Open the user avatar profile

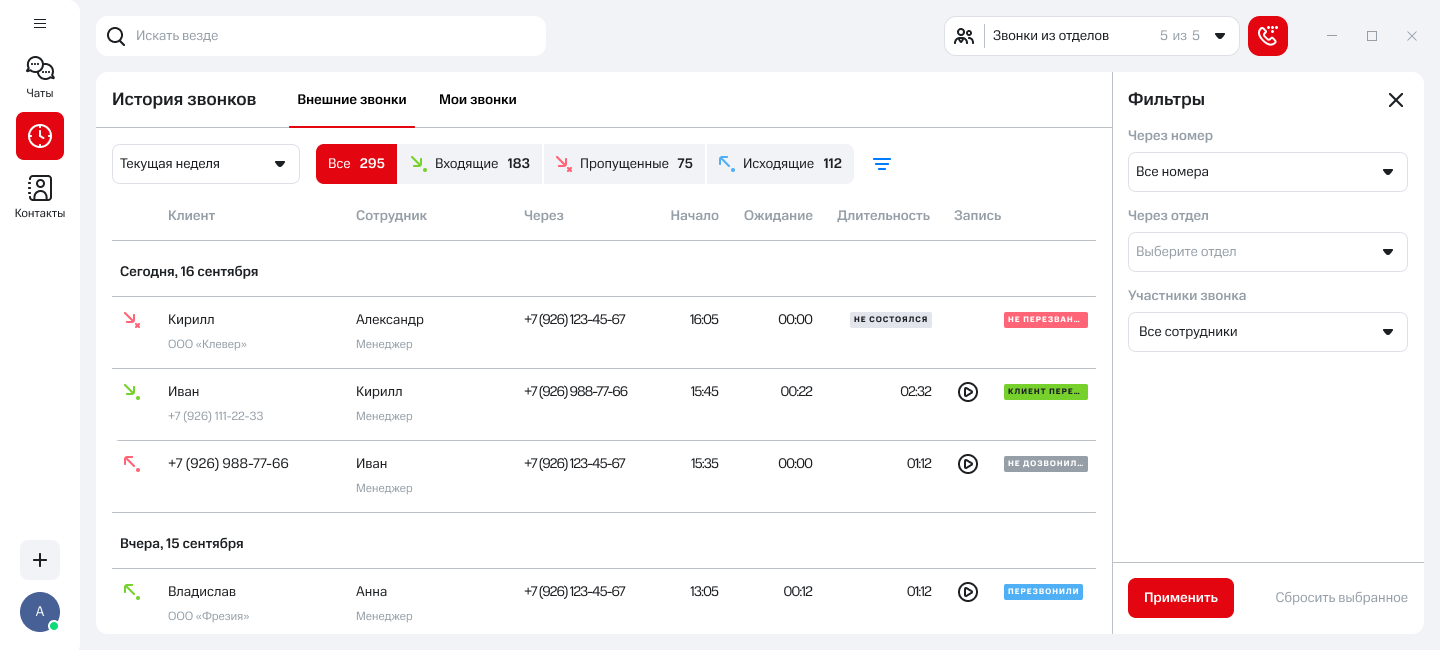pos(40,611)
